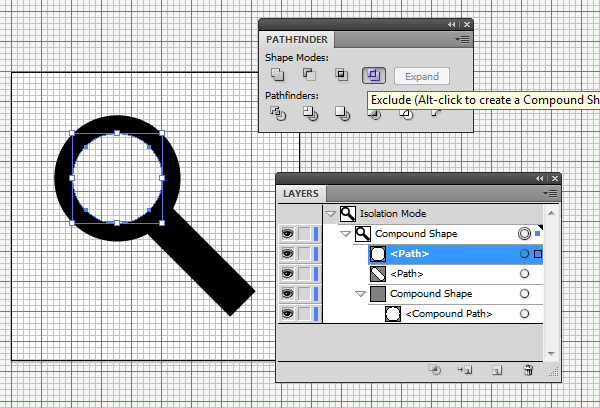Select the highlighted <Path> layer name
The height and width of the screenshot is (408, 600).
click(x=409, y=254)
